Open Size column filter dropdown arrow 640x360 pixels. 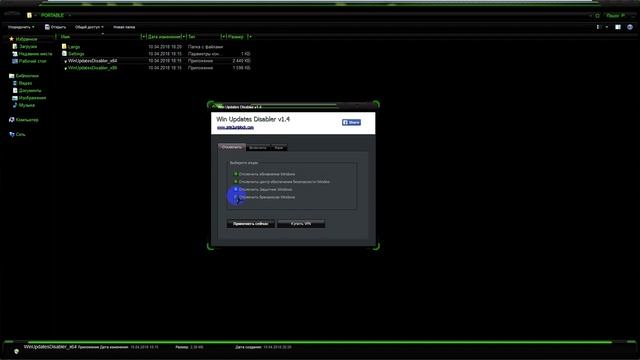[249, 37]
